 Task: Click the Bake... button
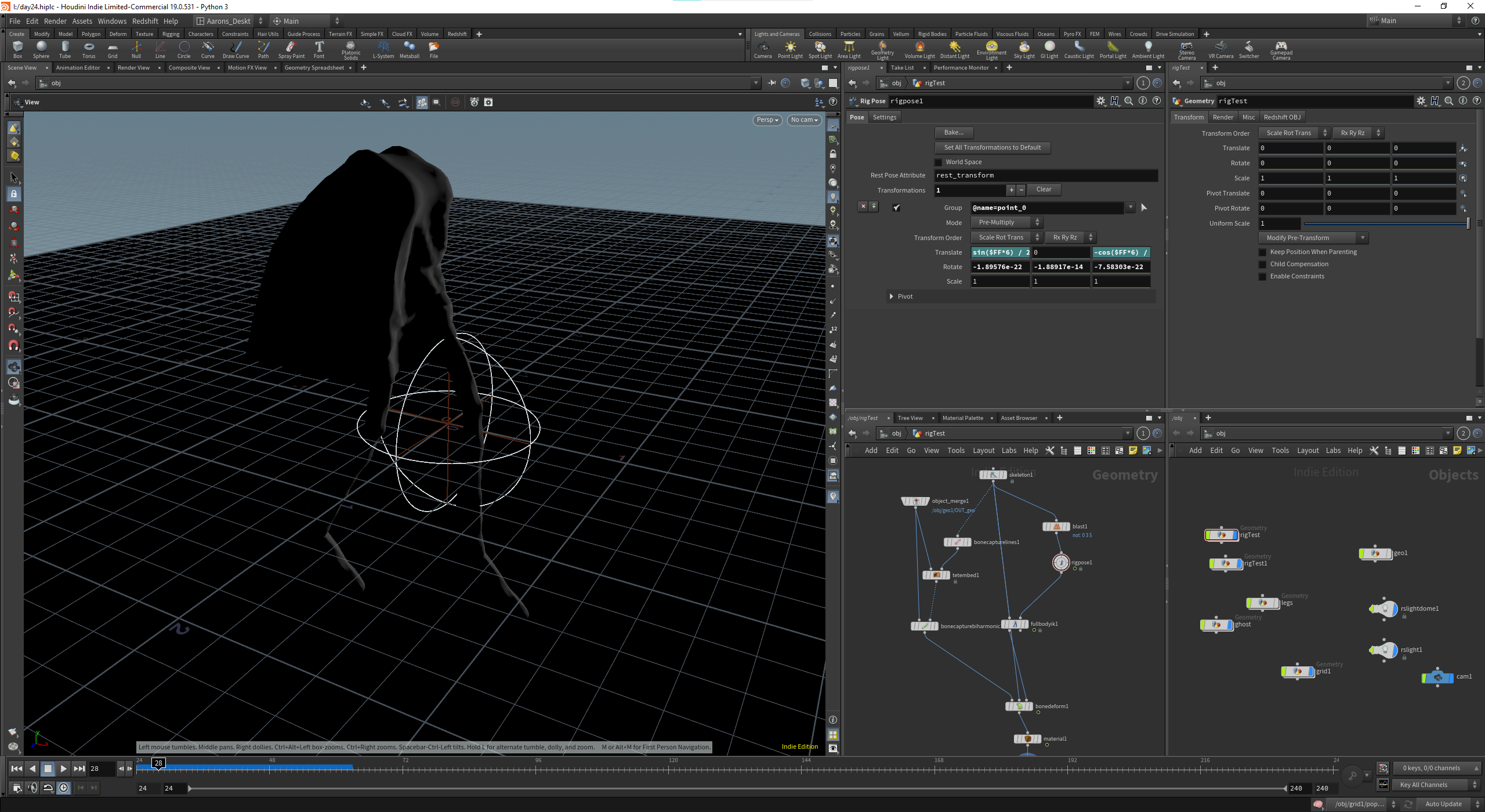pyautogui.click(x=954, y=133)
